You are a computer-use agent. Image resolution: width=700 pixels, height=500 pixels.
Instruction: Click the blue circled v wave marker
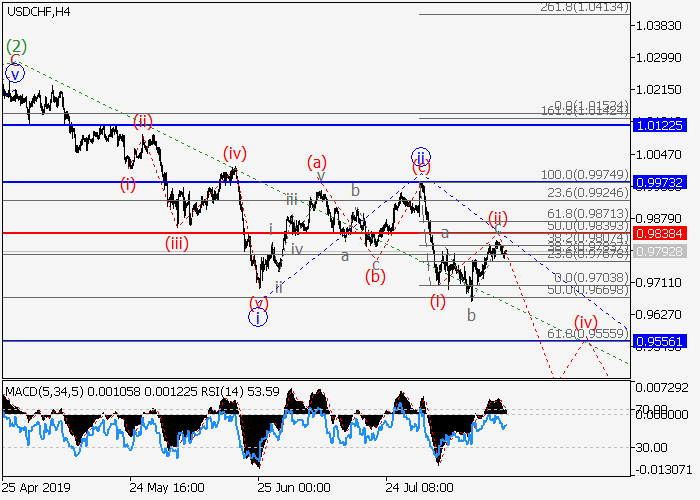pyautogui.click(x=14, y=72)
